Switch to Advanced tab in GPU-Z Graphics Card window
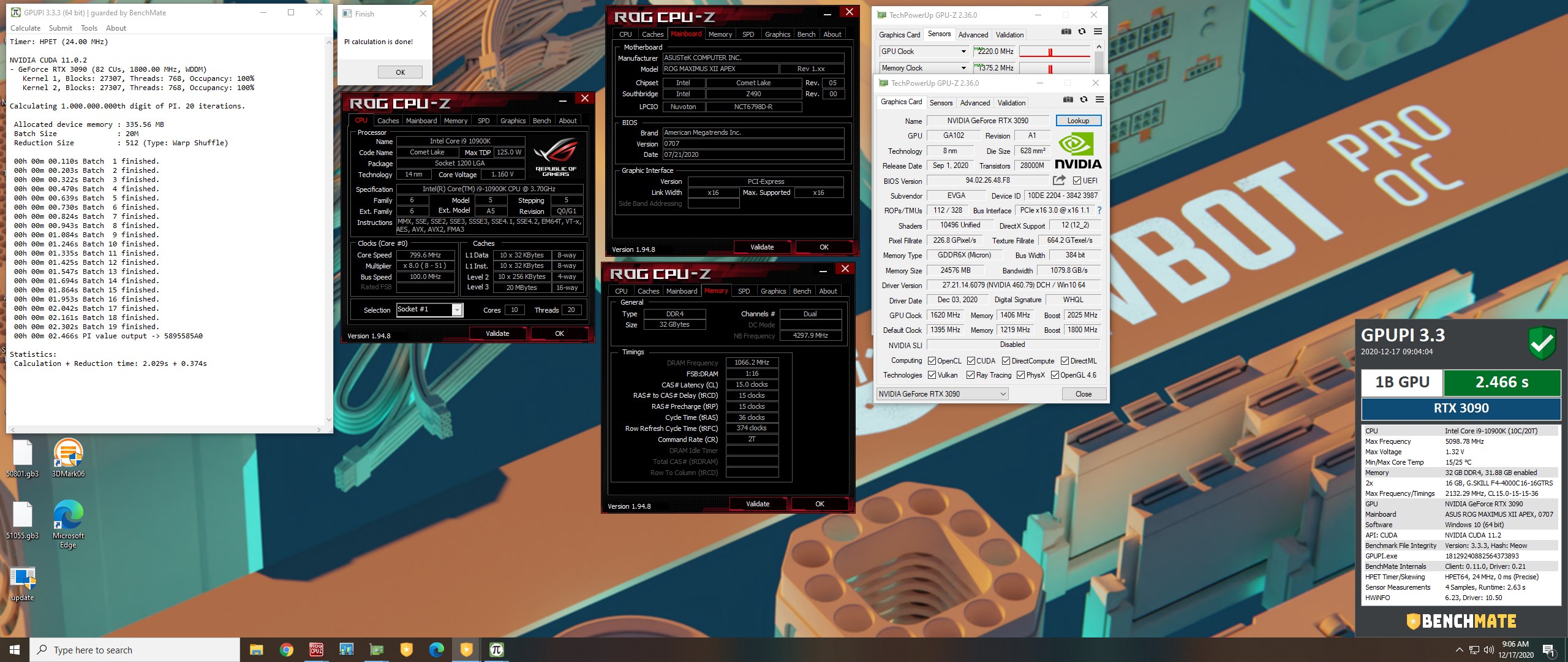Viewport: 1568px width, 662px height. (975, 103)
